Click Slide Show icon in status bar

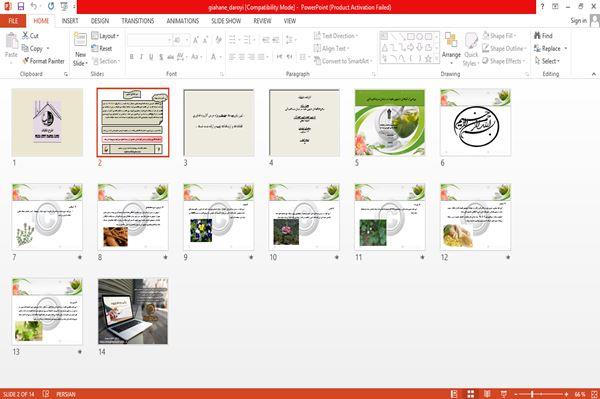point(504,394)
